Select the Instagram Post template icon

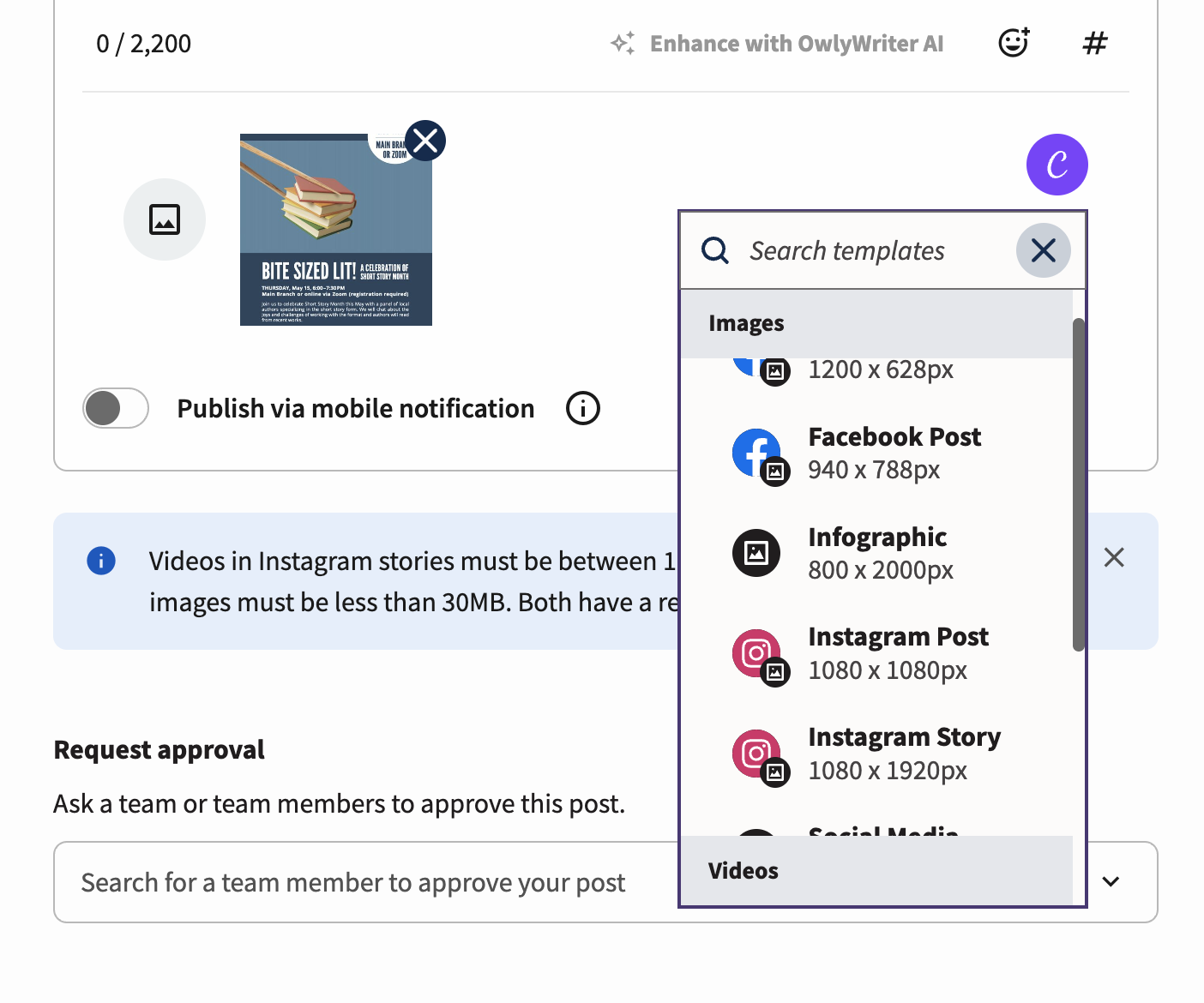coord(757,653)
